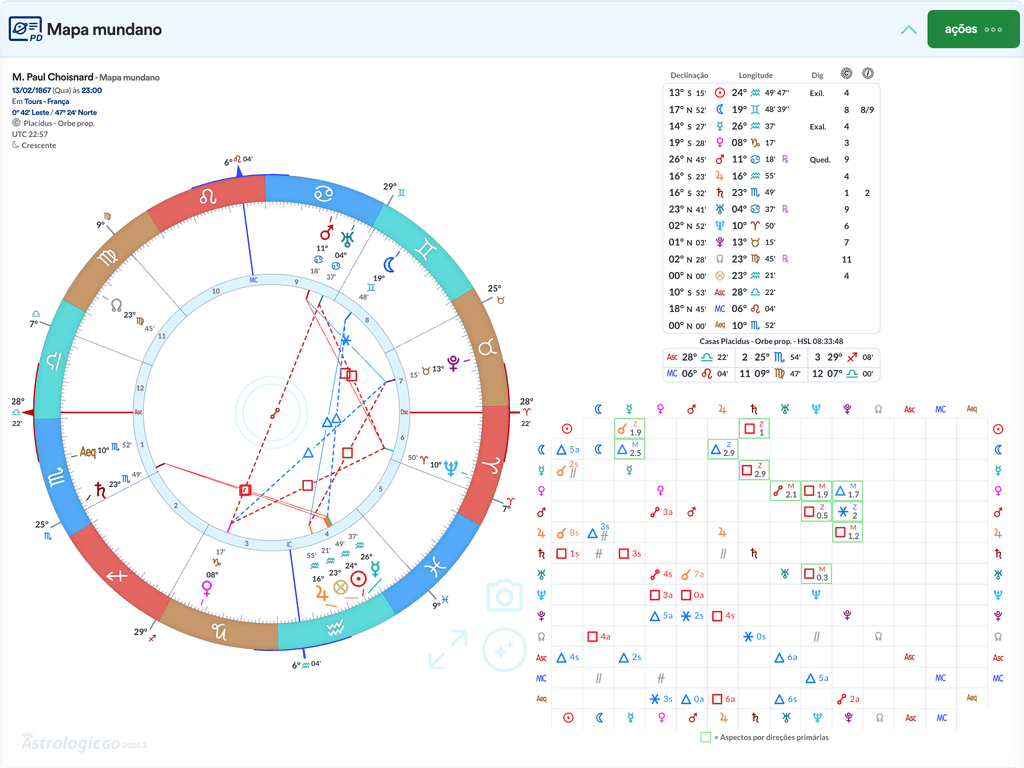This screenshot has height=768, width=1024.
Task: Select the square aspect cell valued 0.5
Action: click(x=816, y=511)
